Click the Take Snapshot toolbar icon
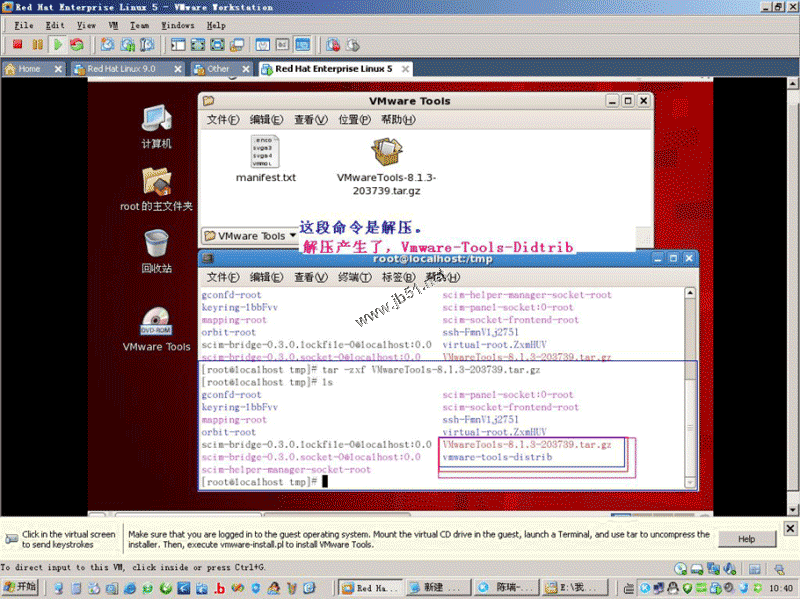Screen dimensions: 800x599 click(107, 45)
